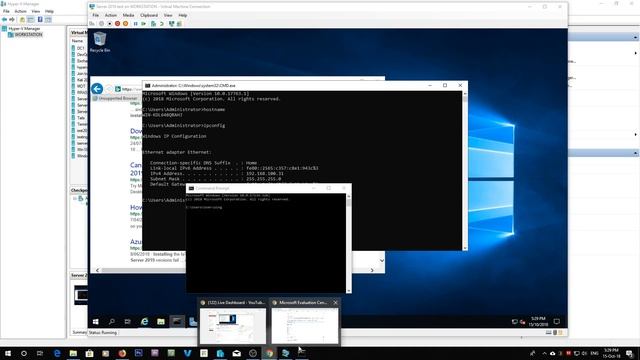
Task: Click the red Shut Down VM icon
Action: (x=118, y=24)
